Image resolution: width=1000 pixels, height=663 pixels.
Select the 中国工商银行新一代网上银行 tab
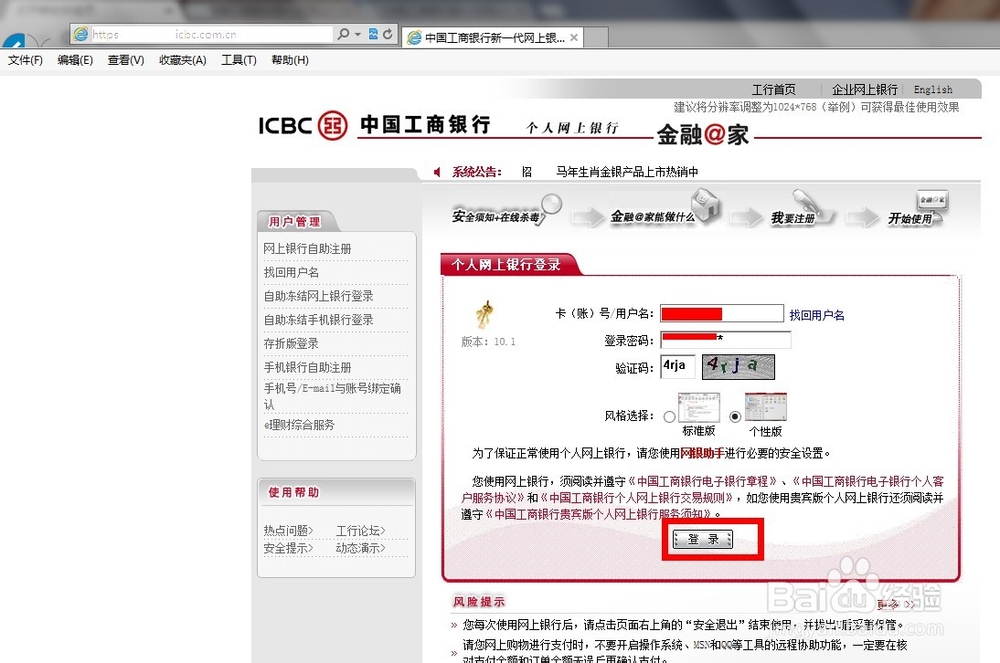[492, 38]
